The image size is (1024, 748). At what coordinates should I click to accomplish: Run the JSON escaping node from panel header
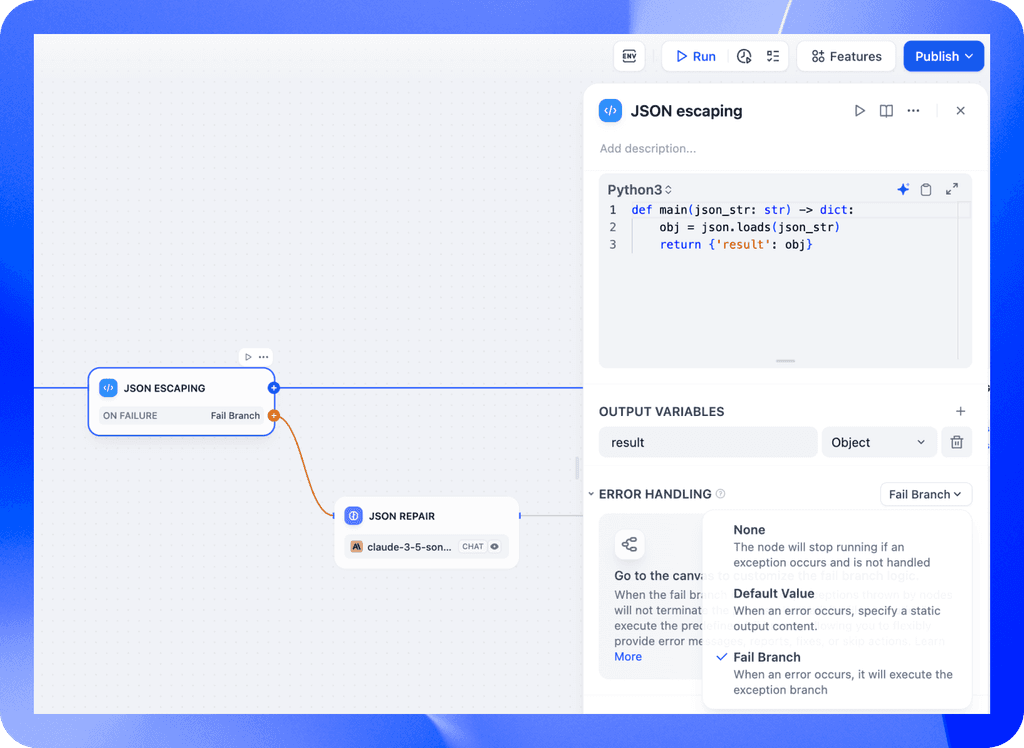[x=859, y=110]
